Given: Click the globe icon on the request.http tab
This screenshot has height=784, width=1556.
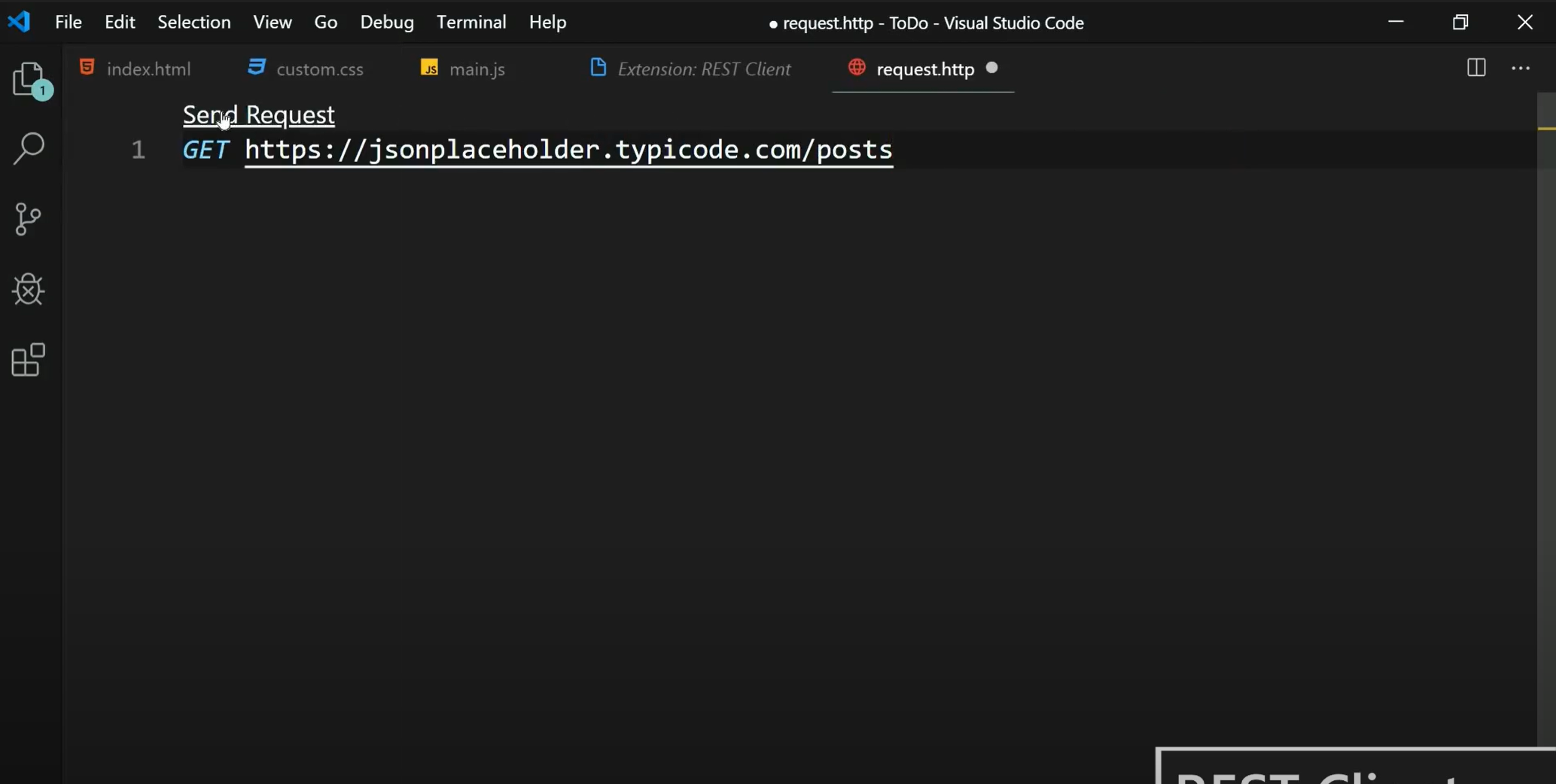Looking at the screenshot, I should click(857, 67).
